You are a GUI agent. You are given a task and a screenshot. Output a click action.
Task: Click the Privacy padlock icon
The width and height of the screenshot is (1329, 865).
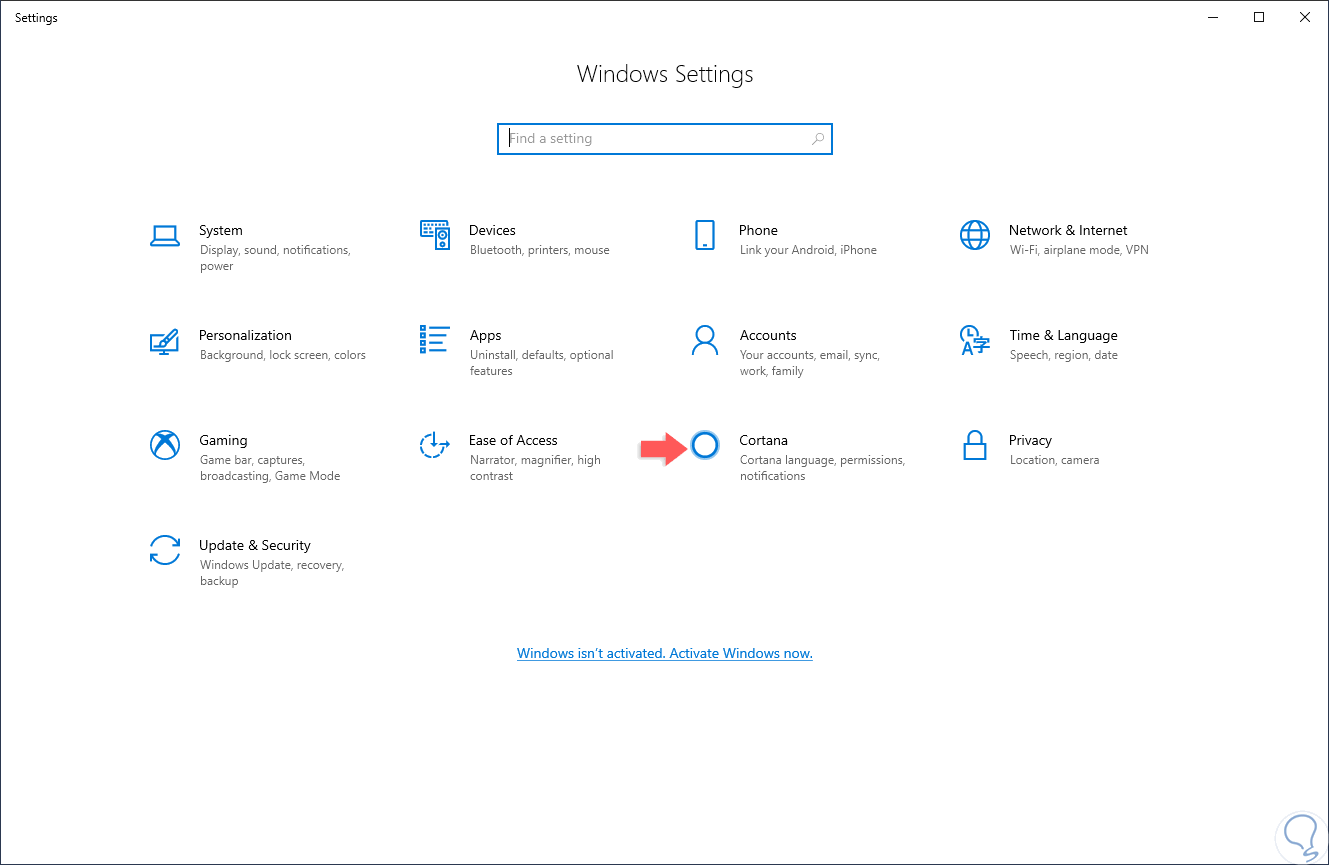tap(974, 445)
